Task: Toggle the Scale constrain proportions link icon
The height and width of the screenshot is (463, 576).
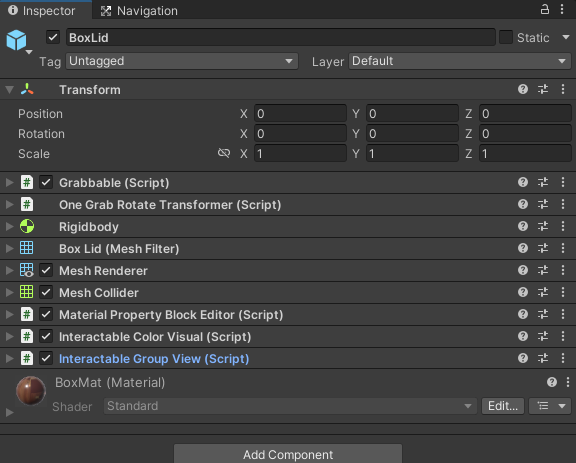Action: (x=224, y=153)
